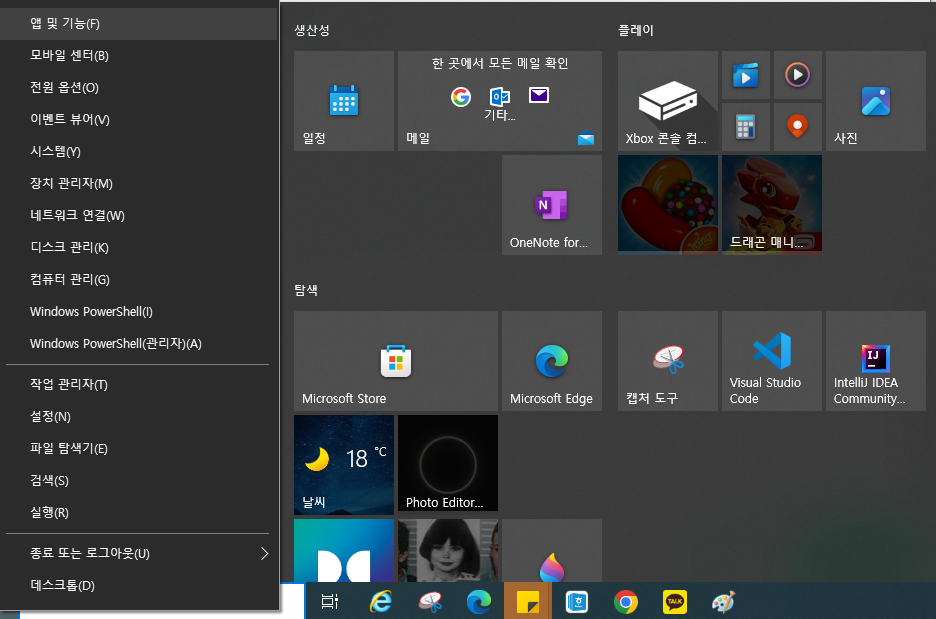Open OneNote for Windows tile

[x=552, y=205]
